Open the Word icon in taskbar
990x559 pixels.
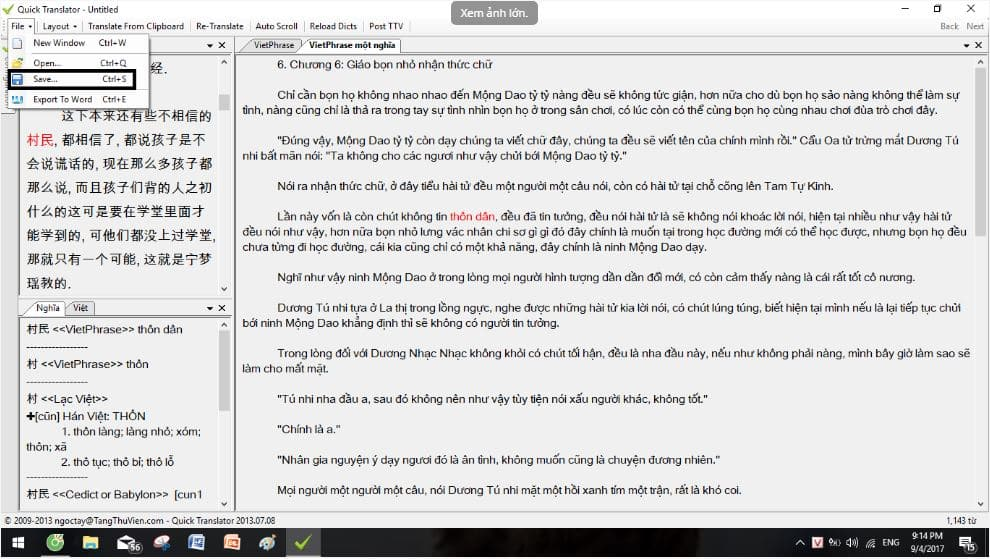click(197, 544)
